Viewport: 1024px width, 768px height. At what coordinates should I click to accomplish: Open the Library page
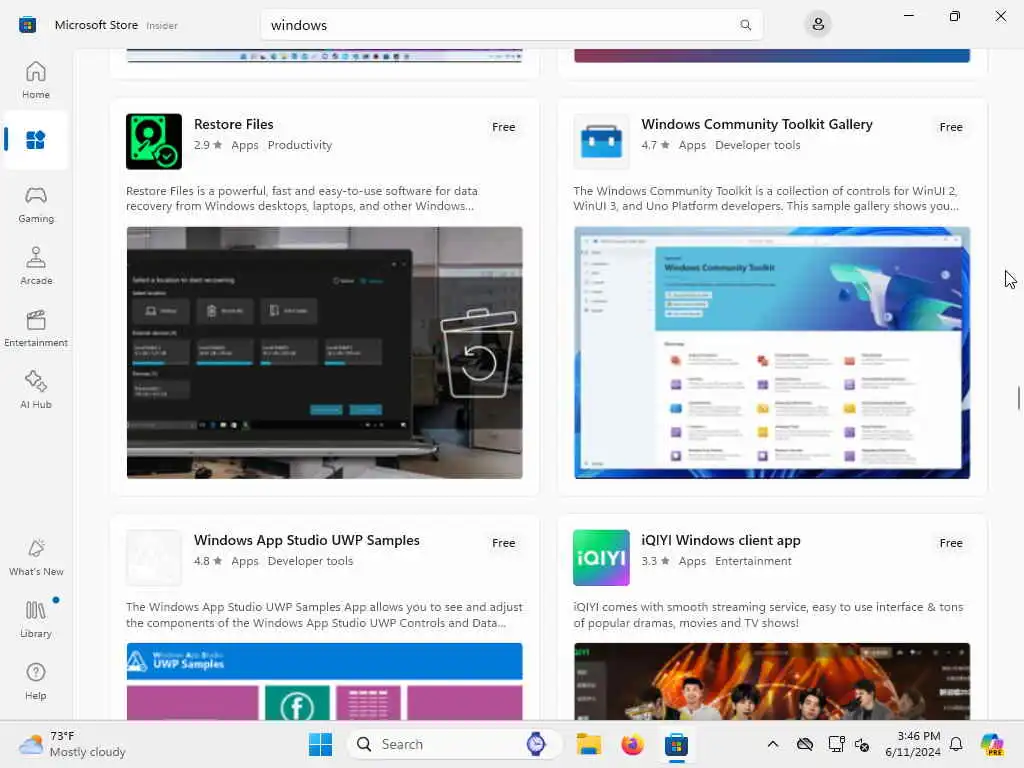[35, 619]
